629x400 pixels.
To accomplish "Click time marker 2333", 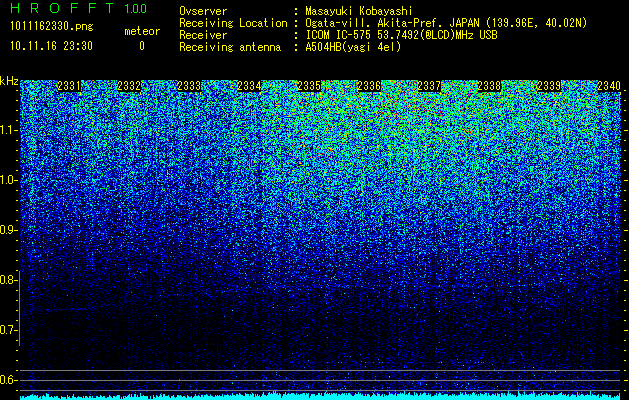I will pos(189,86).
